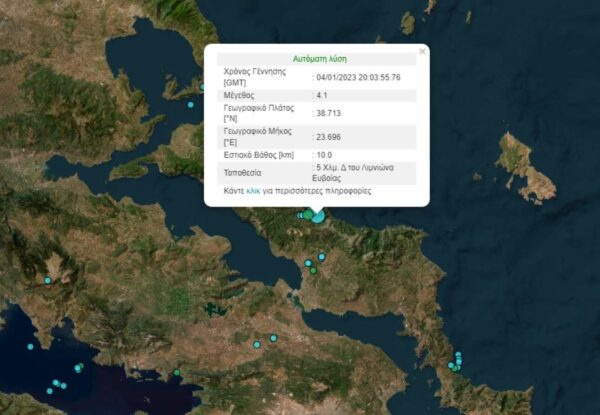Click the topmost cyan marker in the group directly below the popup
600x415 pixels.
[322, 257]
